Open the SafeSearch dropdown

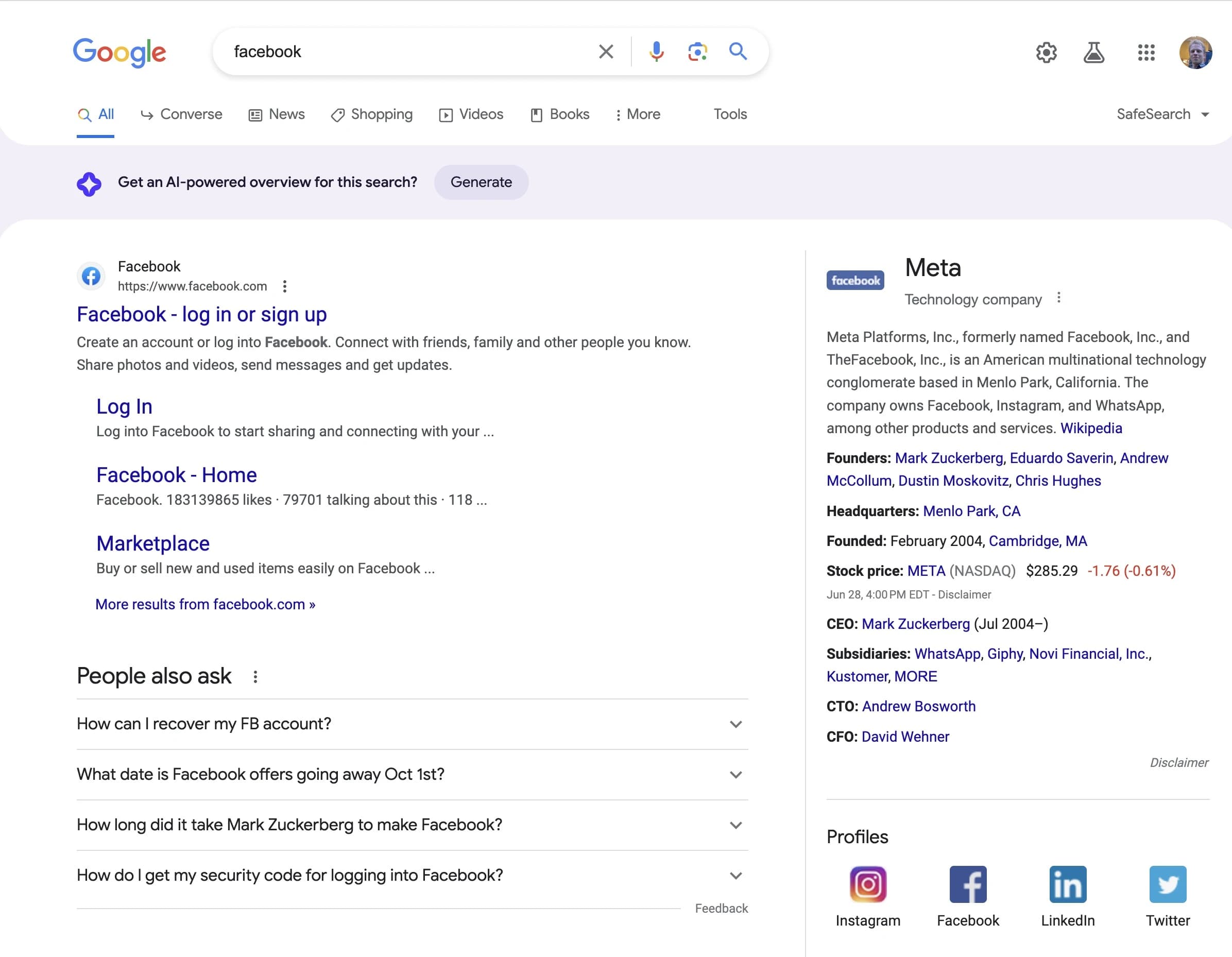click(x=1162, y=114)
